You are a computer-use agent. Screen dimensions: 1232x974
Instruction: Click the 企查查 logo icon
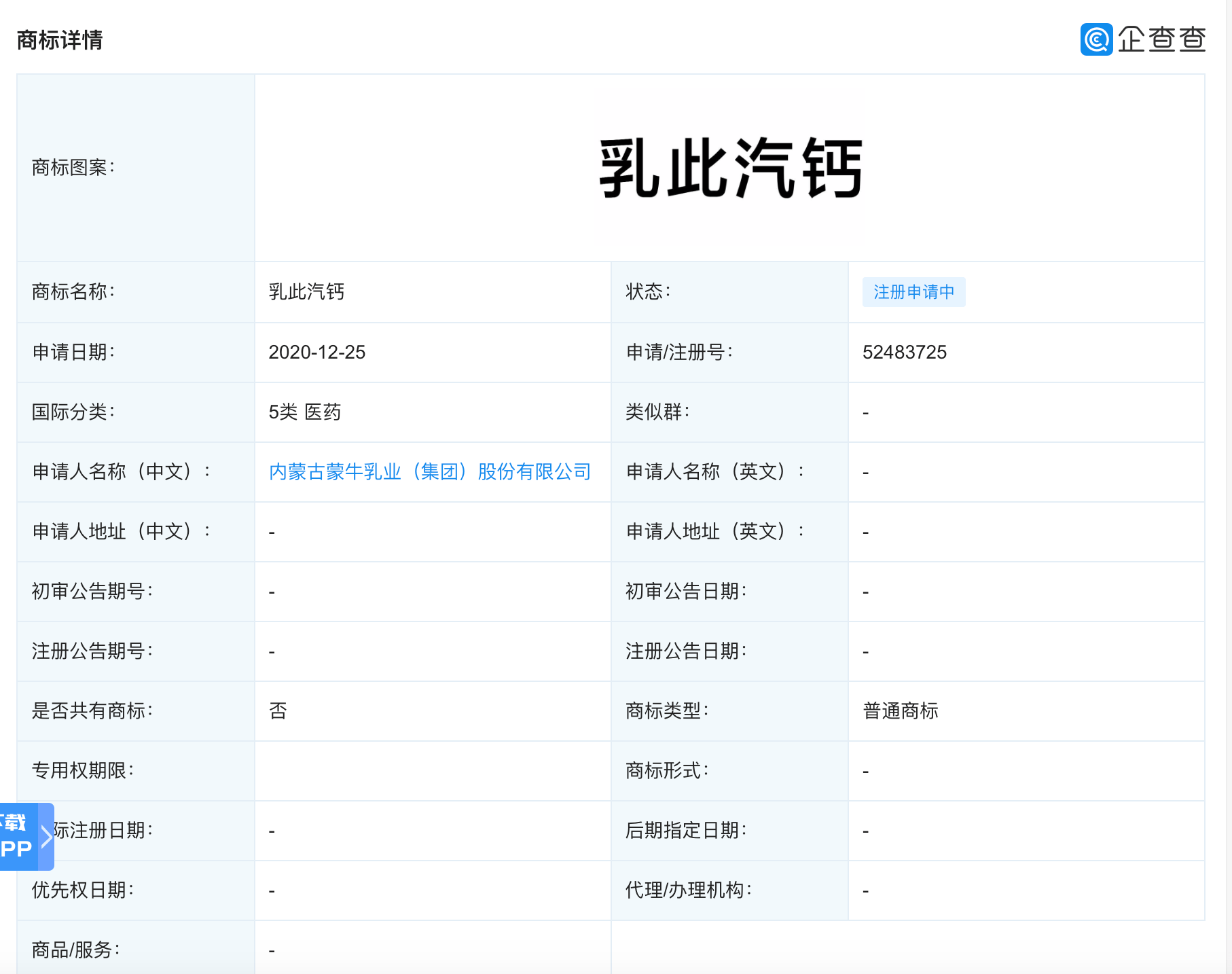click(x=1096, y=39)
